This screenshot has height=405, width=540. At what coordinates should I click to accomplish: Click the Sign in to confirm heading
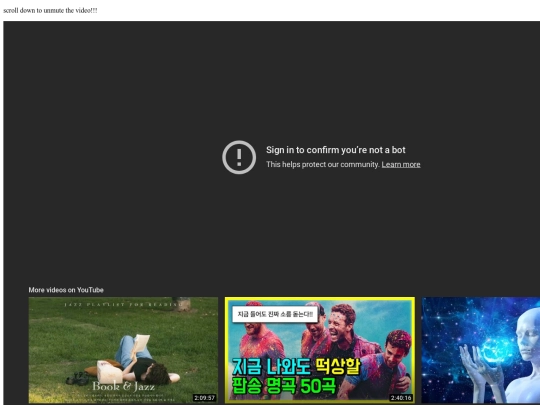tap(336, 150)
